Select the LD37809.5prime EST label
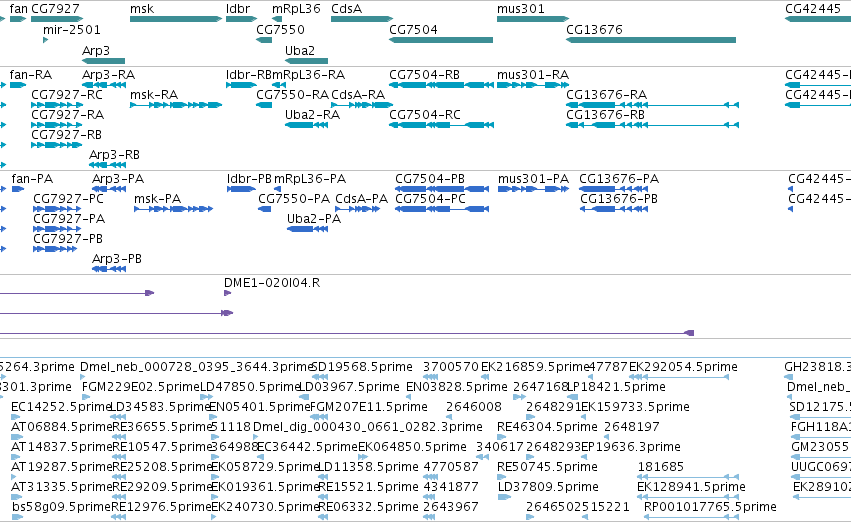Viewport: 851px width, 522px height. [548, 488]
